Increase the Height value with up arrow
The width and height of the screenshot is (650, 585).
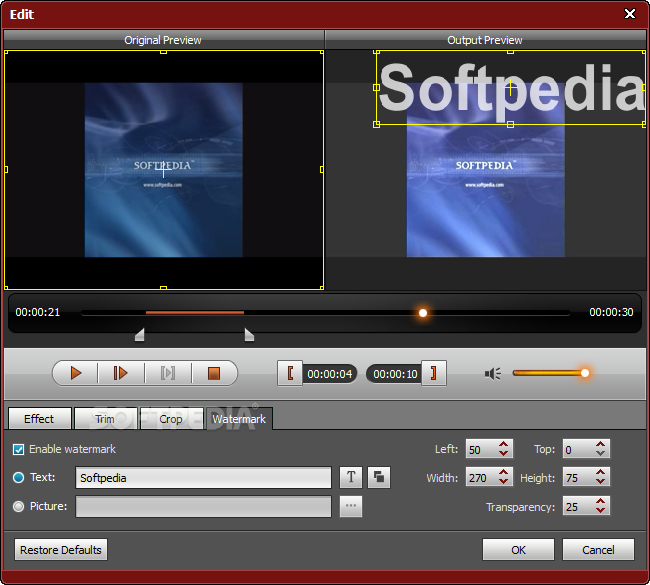point(600,472)
